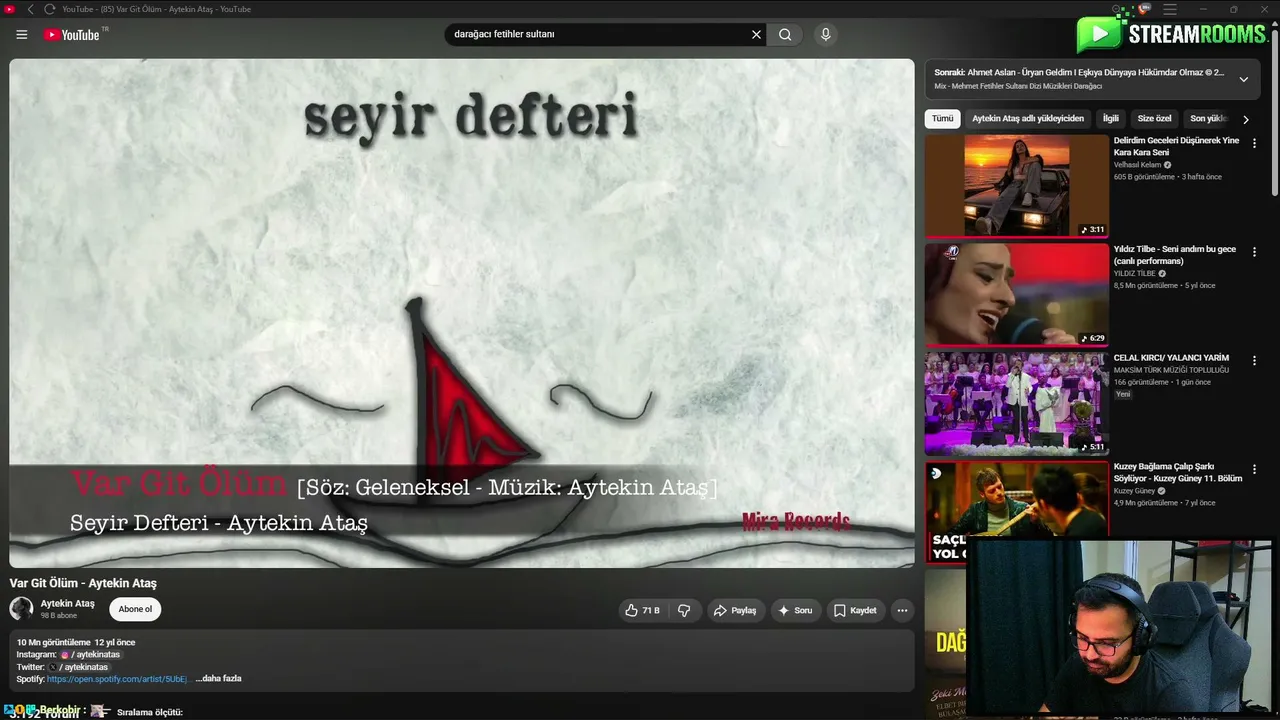Start voice search with the microphone icon
1280x720 pixels.
coord(825,34)
